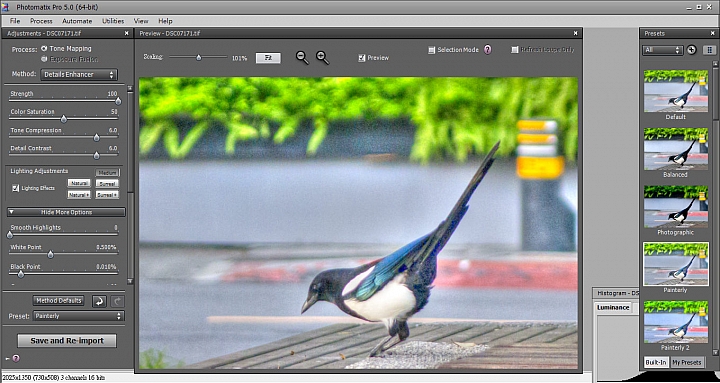Open the Utilities menu

[113, 21]
